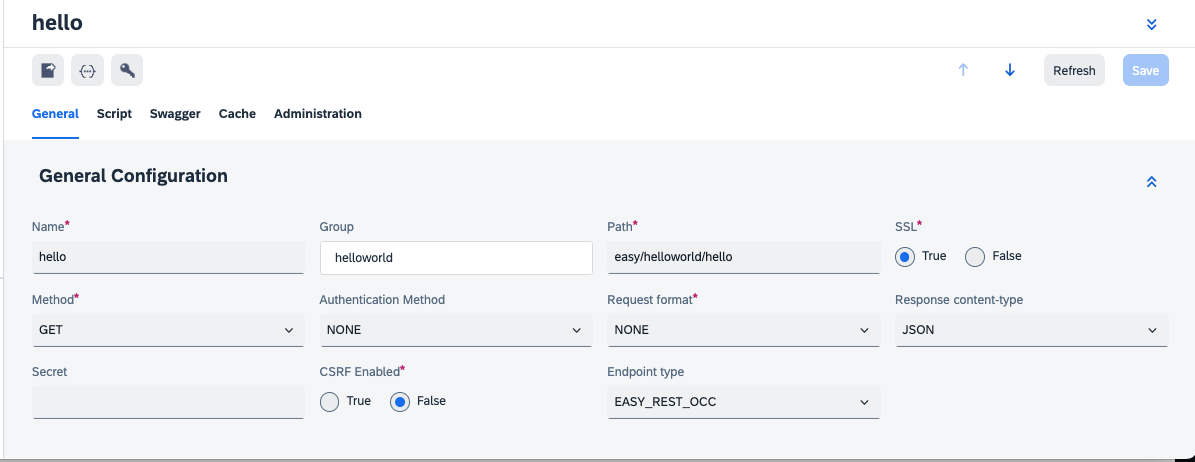Collapse the General Configuration section
This screenshot has height=462, width=1195.
(1151, 182)
